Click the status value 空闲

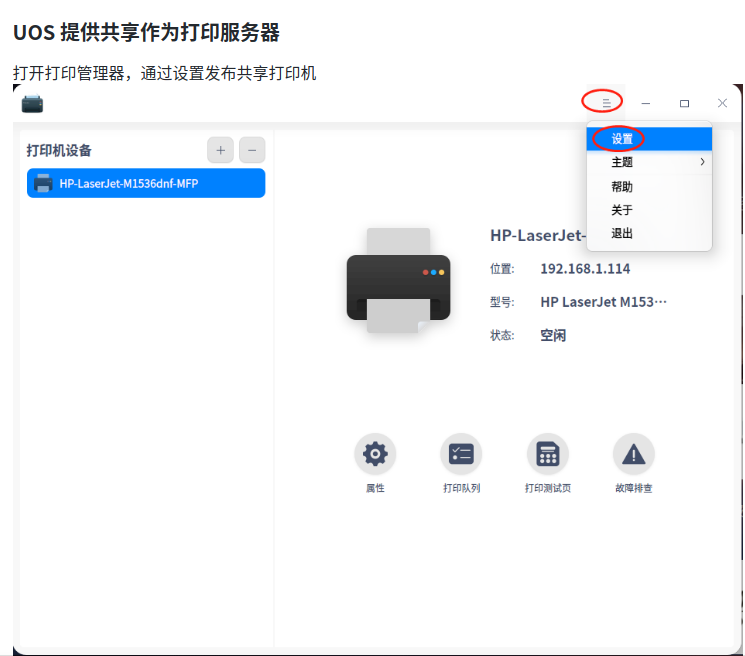pyautogui.click(x=553, y=335)
